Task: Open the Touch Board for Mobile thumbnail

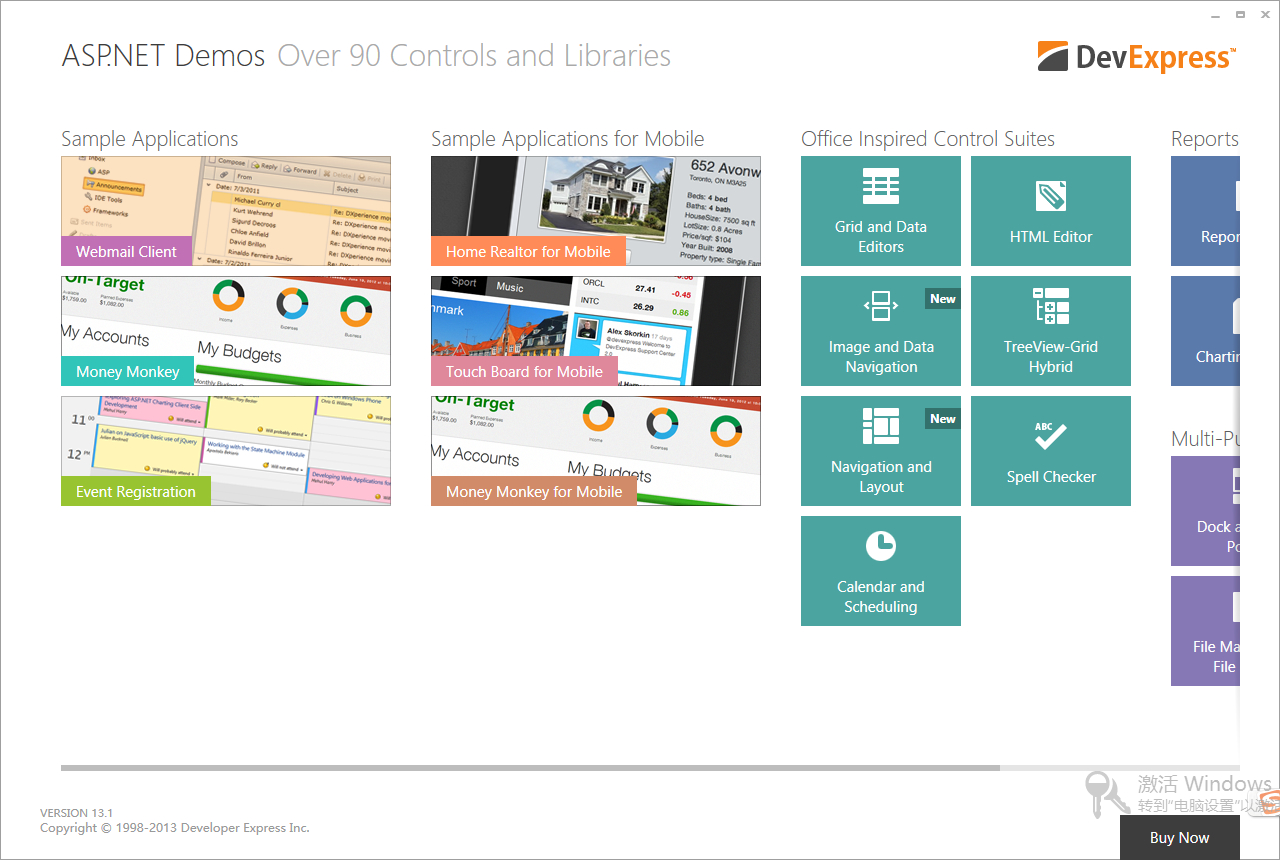Action: (x=596, y=331)
